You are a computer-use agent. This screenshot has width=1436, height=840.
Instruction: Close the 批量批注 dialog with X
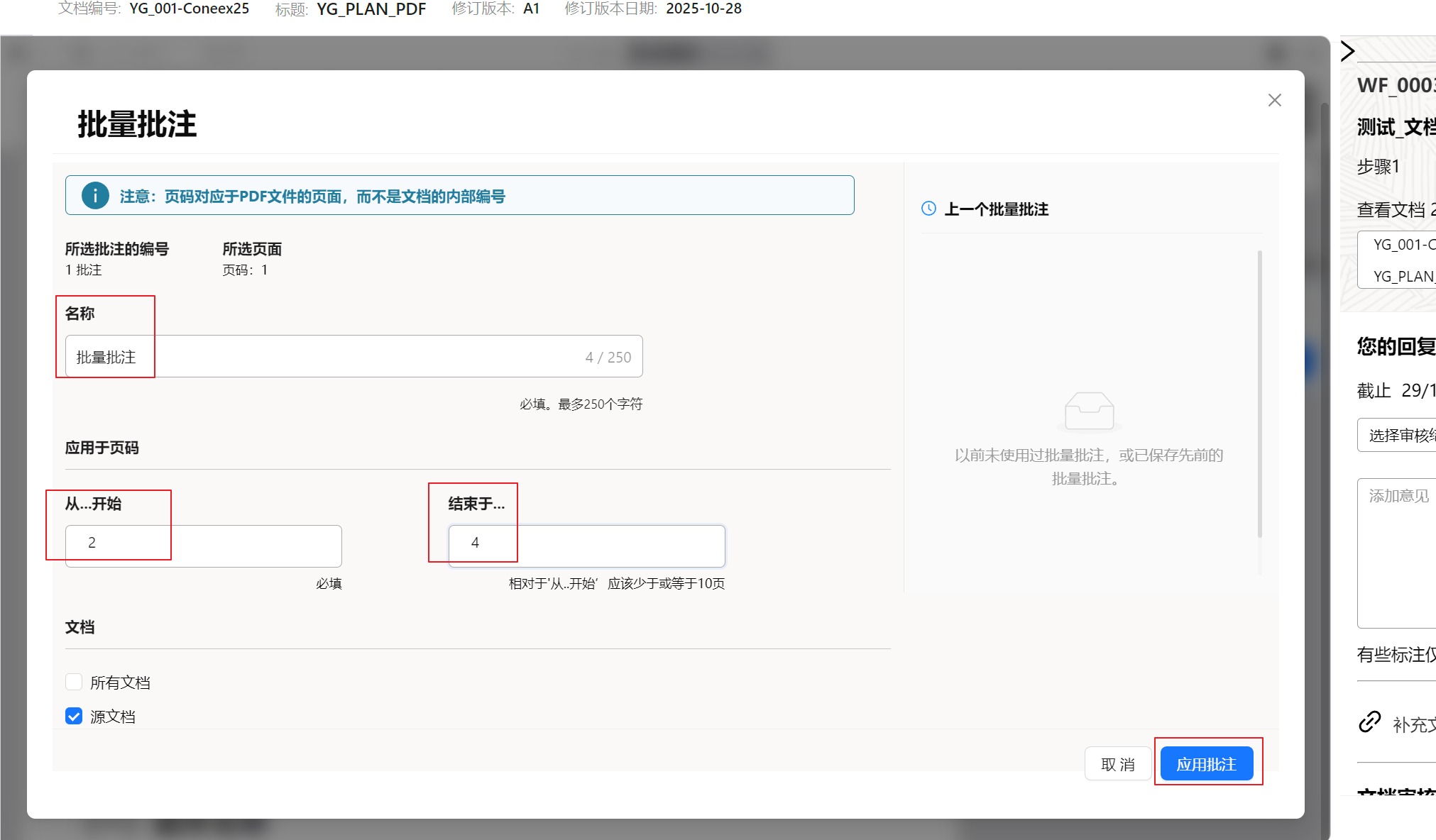1274,100
